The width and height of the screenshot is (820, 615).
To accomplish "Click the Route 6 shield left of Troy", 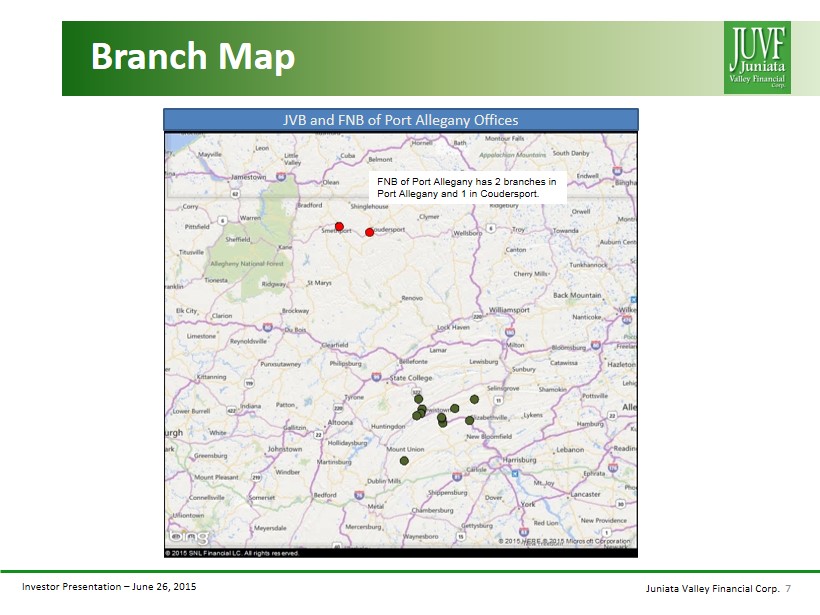I will 491,228.
